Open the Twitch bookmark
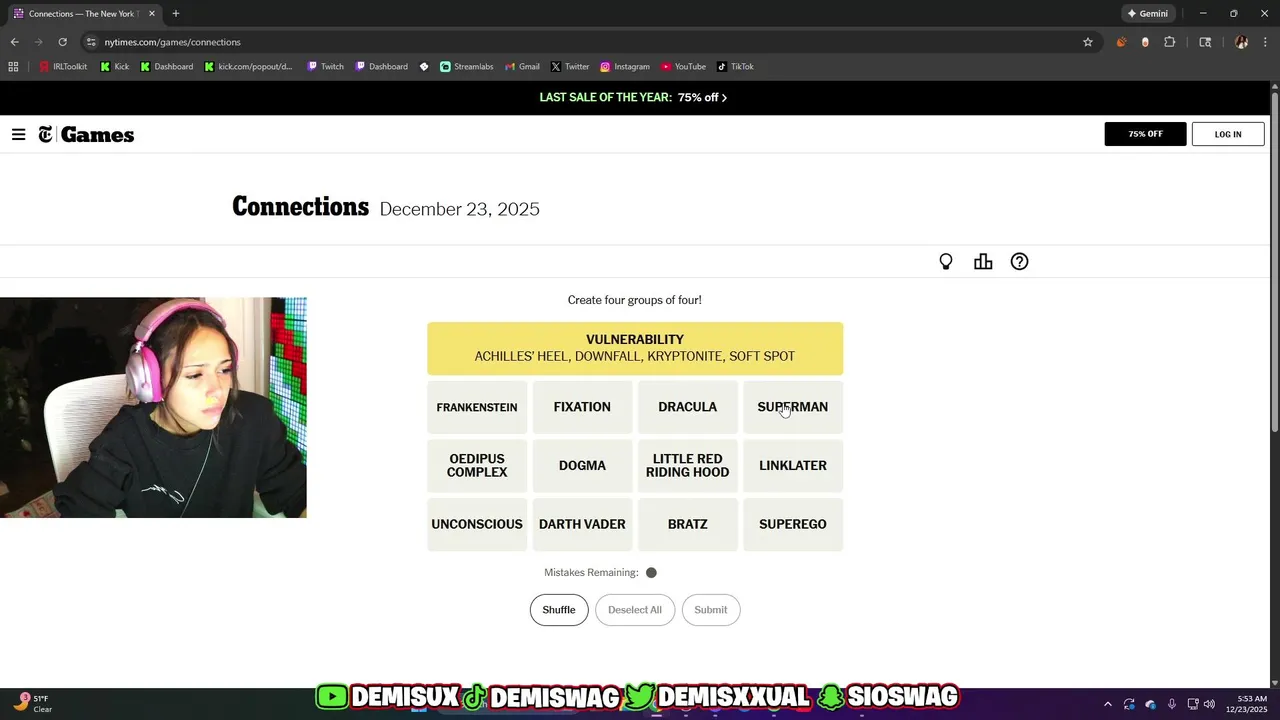Image resolution: width=1280 pixels, height=720 pixels. tap(326, 67)
